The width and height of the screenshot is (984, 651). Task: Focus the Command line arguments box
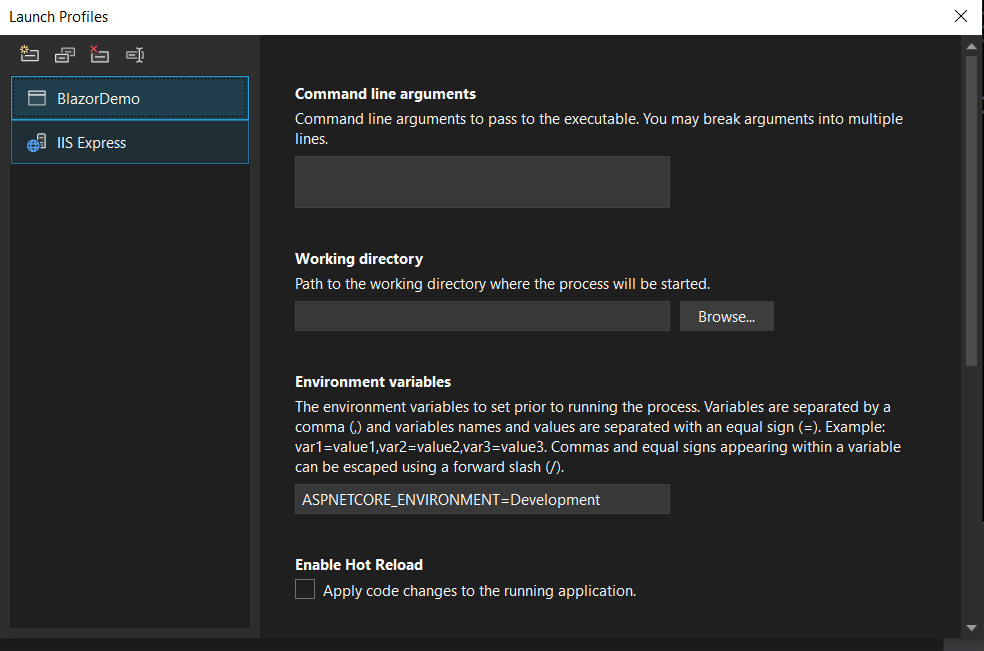tap(482, 182)
